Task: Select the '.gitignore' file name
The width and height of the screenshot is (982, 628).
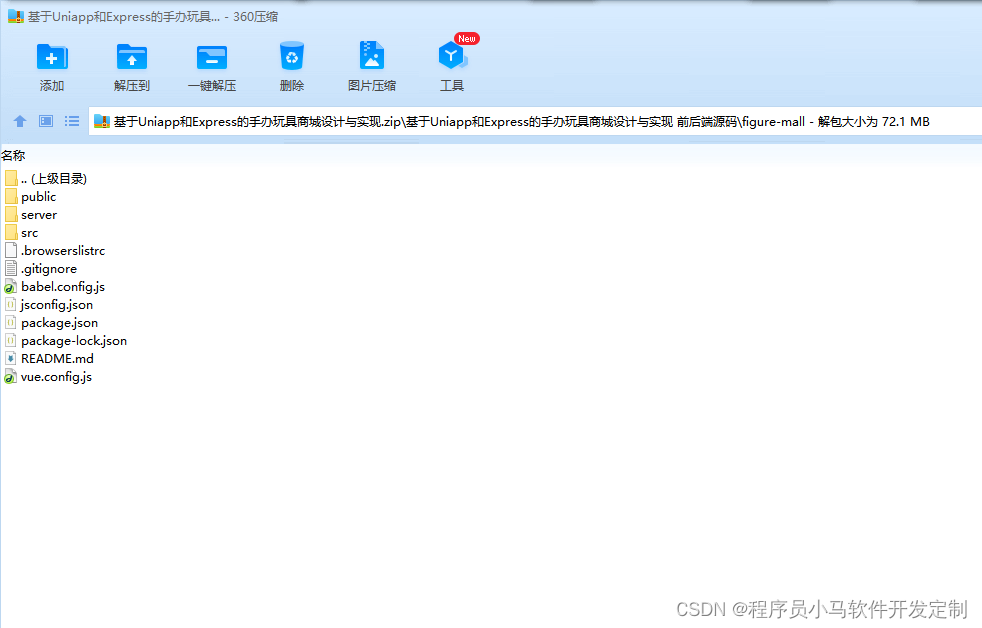Action: [49, 269]
